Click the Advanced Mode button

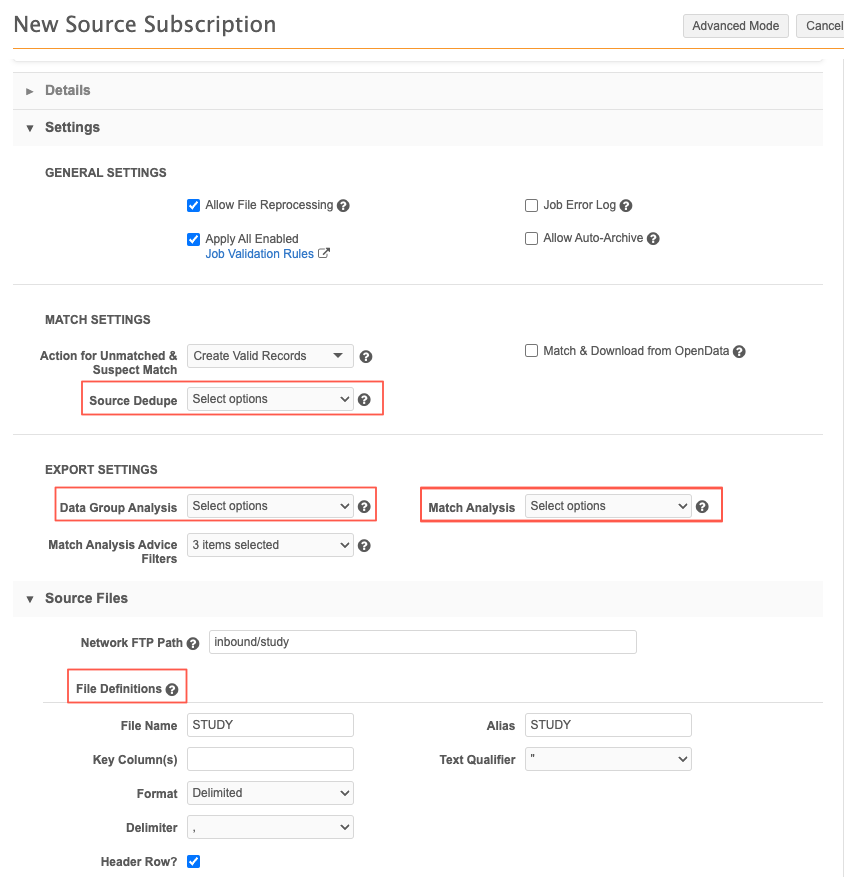pyautogui.click(x=735, y=26)
